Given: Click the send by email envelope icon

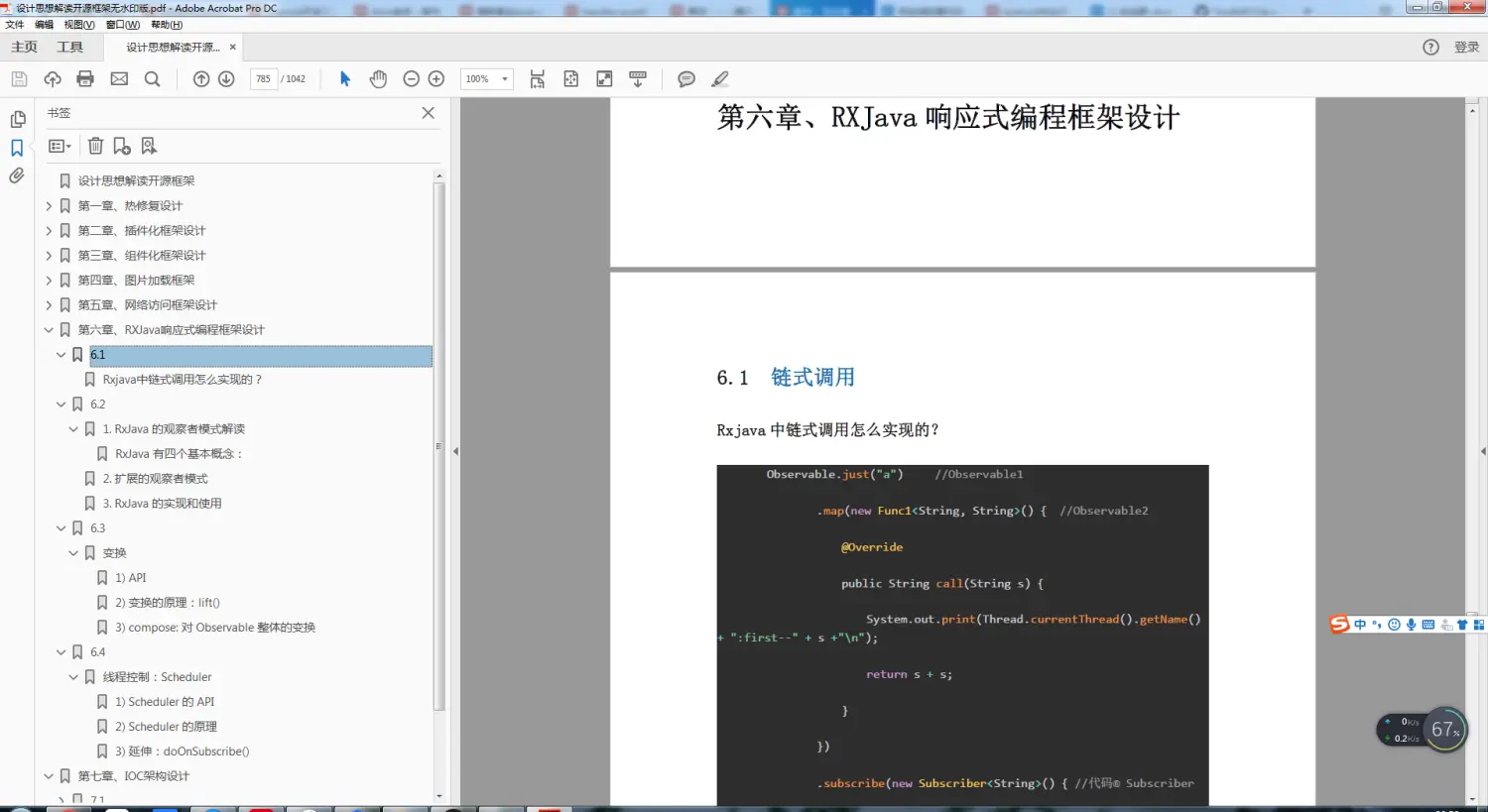Looking at the screenshot, I should (119, 79).
